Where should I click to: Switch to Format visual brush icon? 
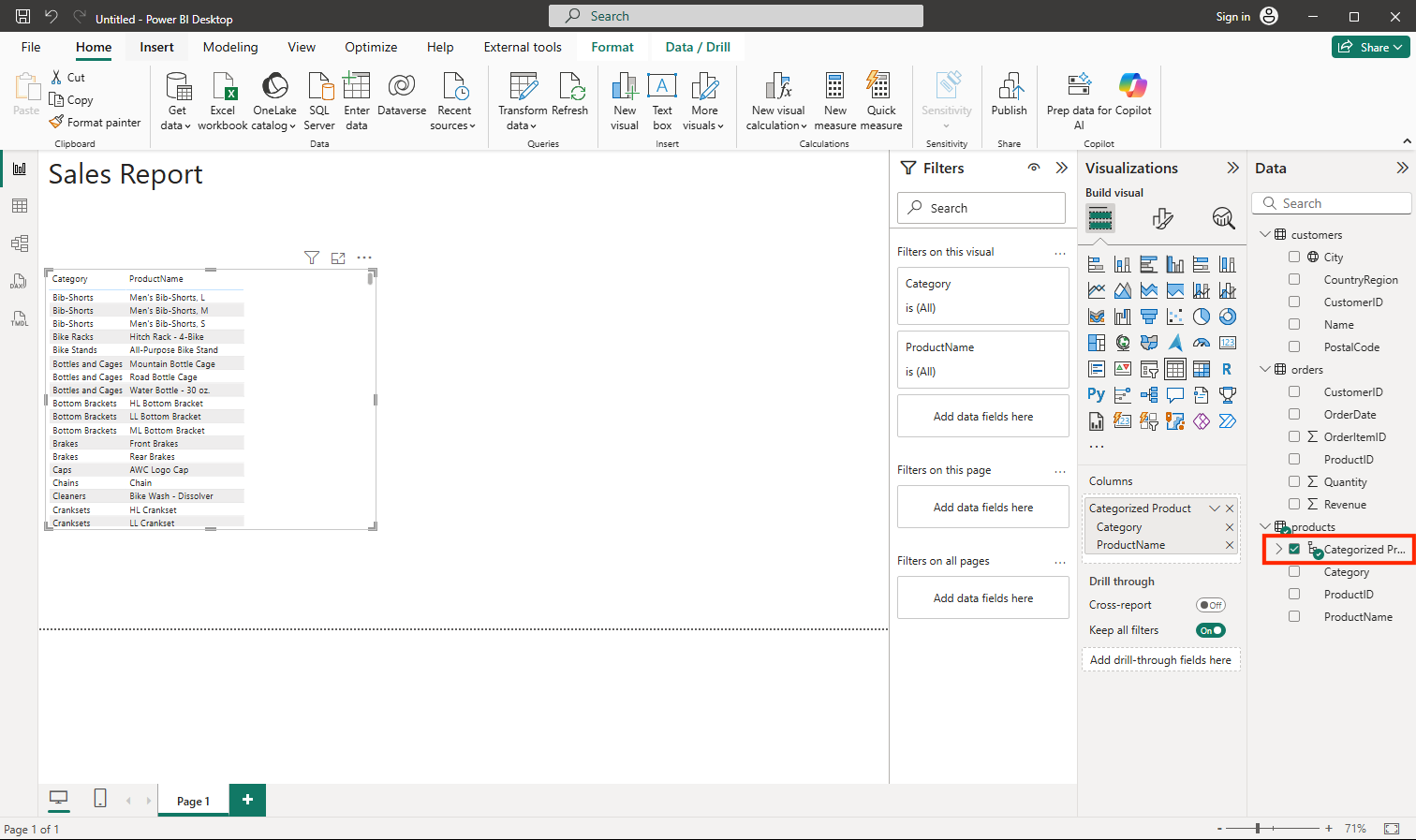(1162, 218)
